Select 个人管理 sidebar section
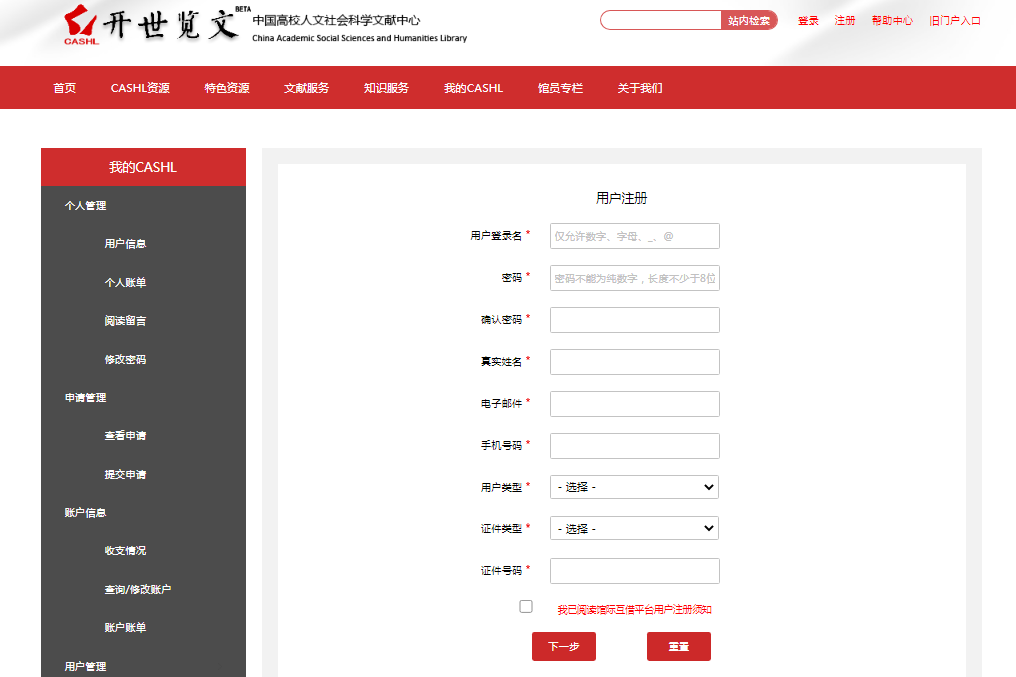The width and height of the screenshot is (1016, 677). [x=86, y=205]
